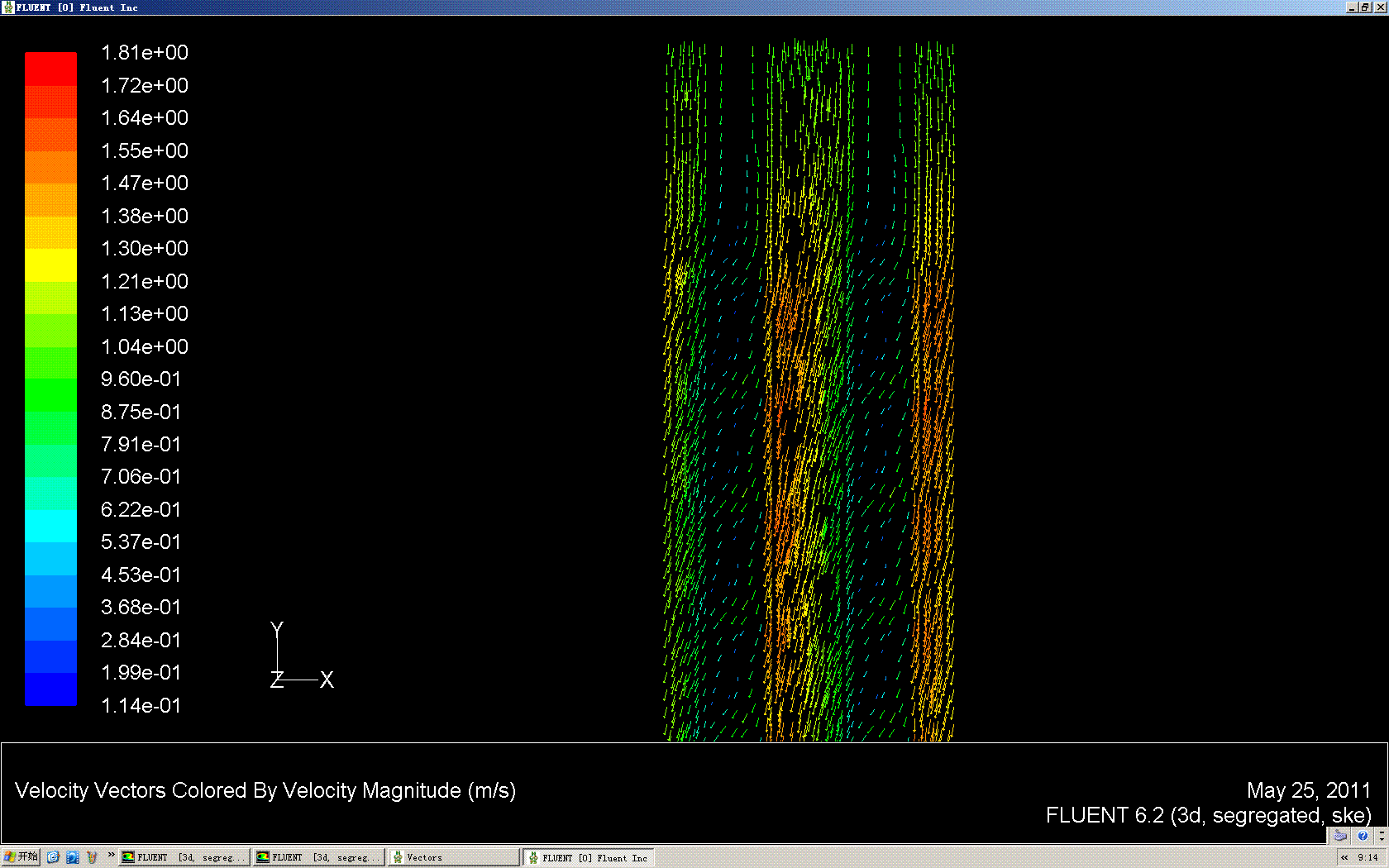Click the red swatch at the legend top

click(50, 69)
